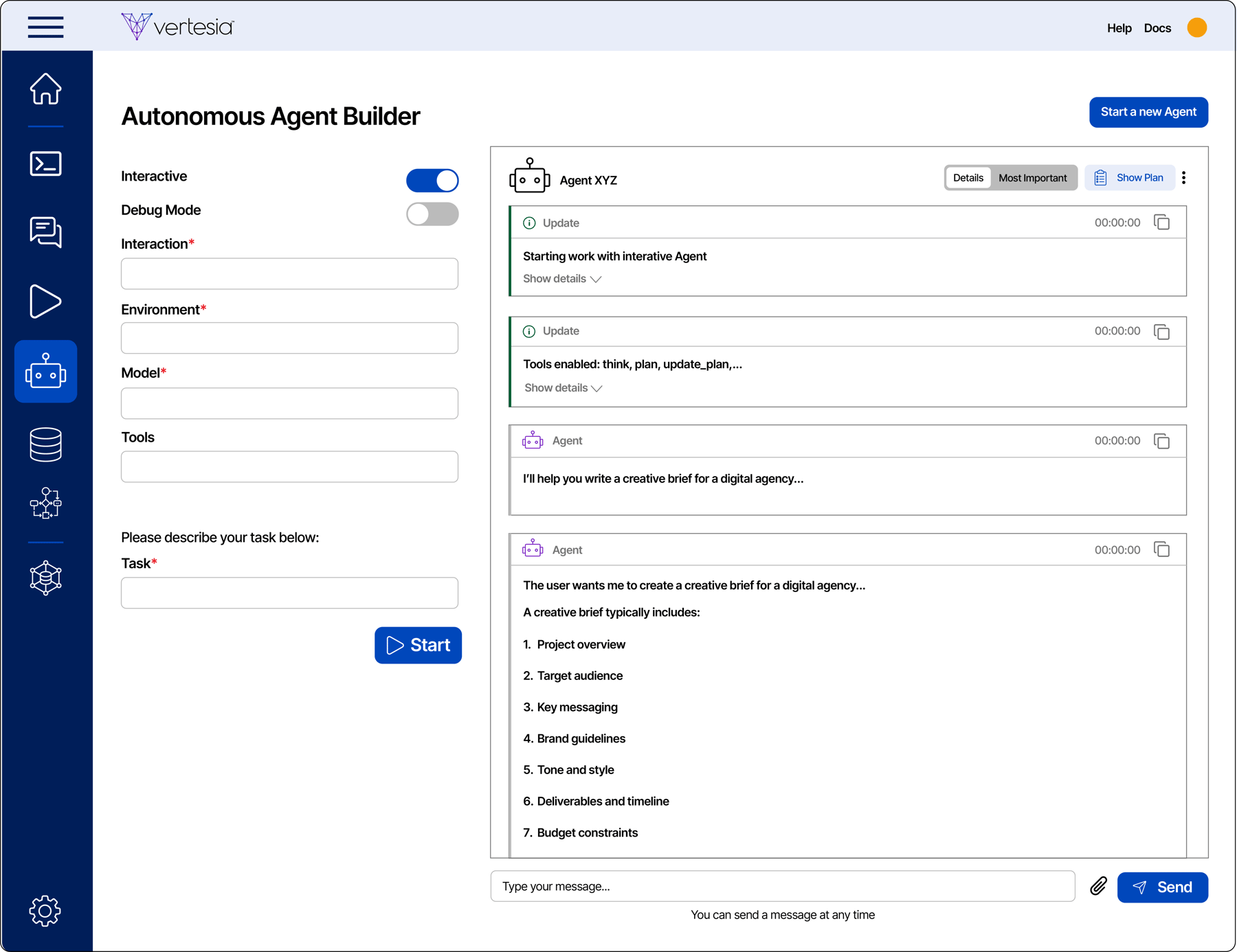1237x952 pixels.
Task: Copy the 'The user wants me' agent message
Action: [1161, 549]
